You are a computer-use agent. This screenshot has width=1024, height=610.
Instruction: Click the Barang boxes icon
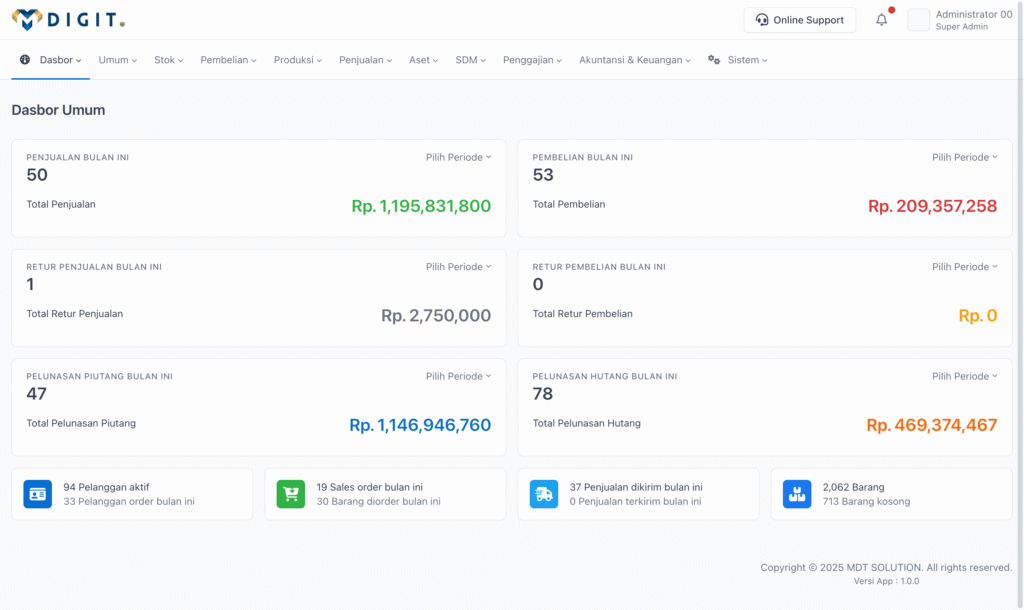tap(797, 494)
